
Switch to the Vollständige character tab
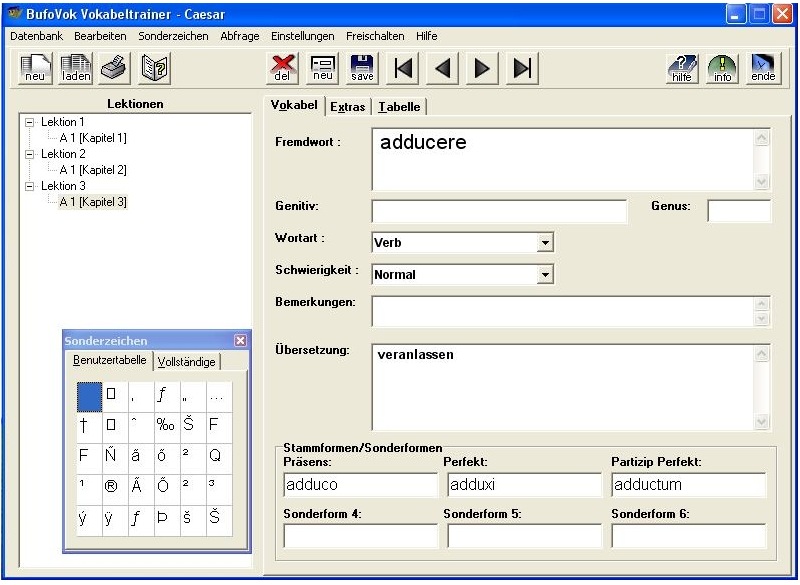tap(186, 362)
